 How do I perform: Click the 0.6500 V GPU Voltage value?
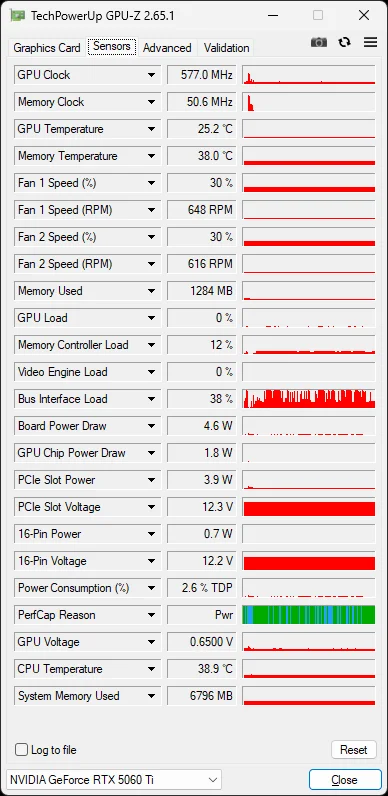(202, 642)
